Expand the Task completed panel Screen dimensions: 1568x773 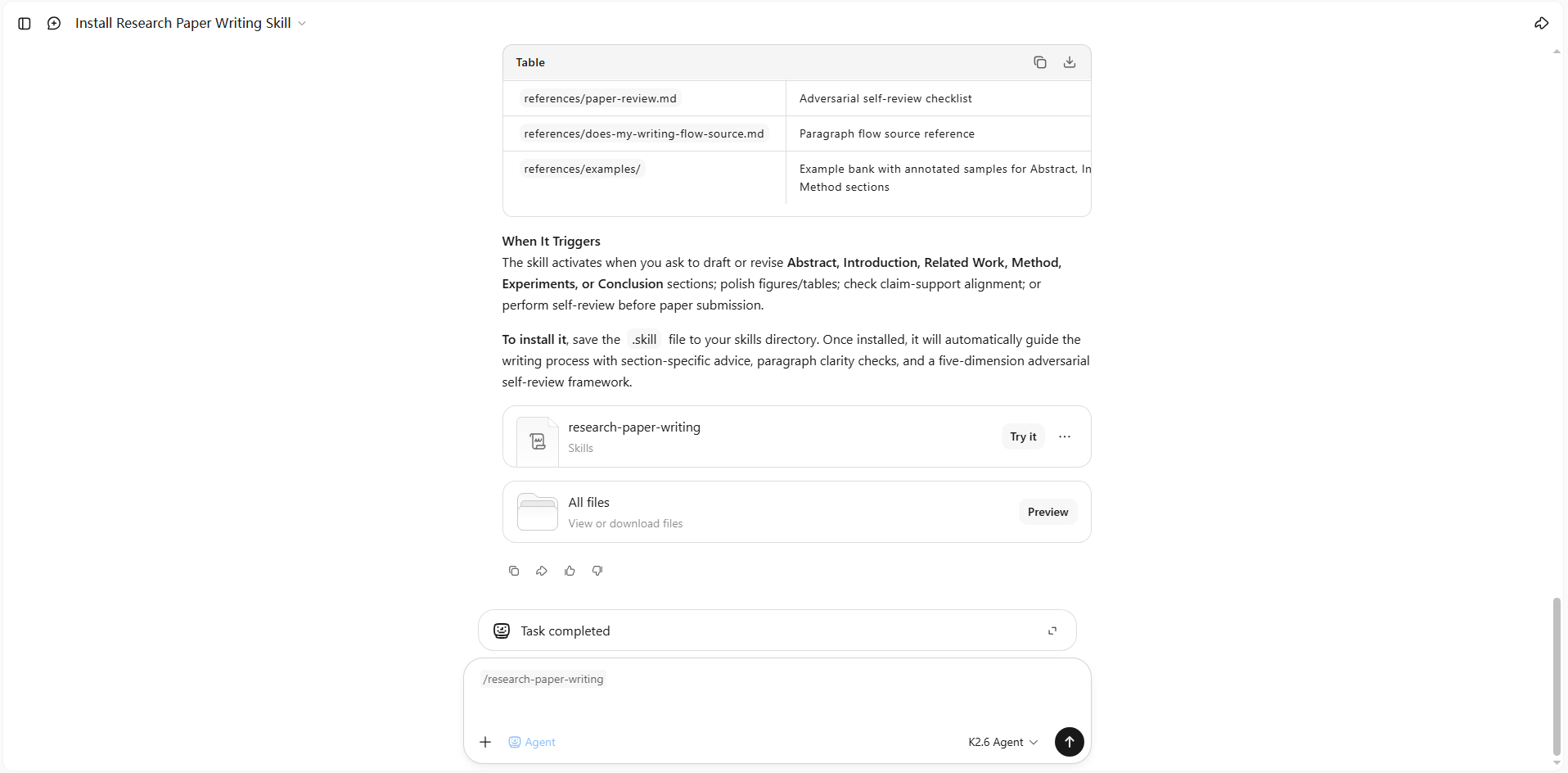[1052, 631]
